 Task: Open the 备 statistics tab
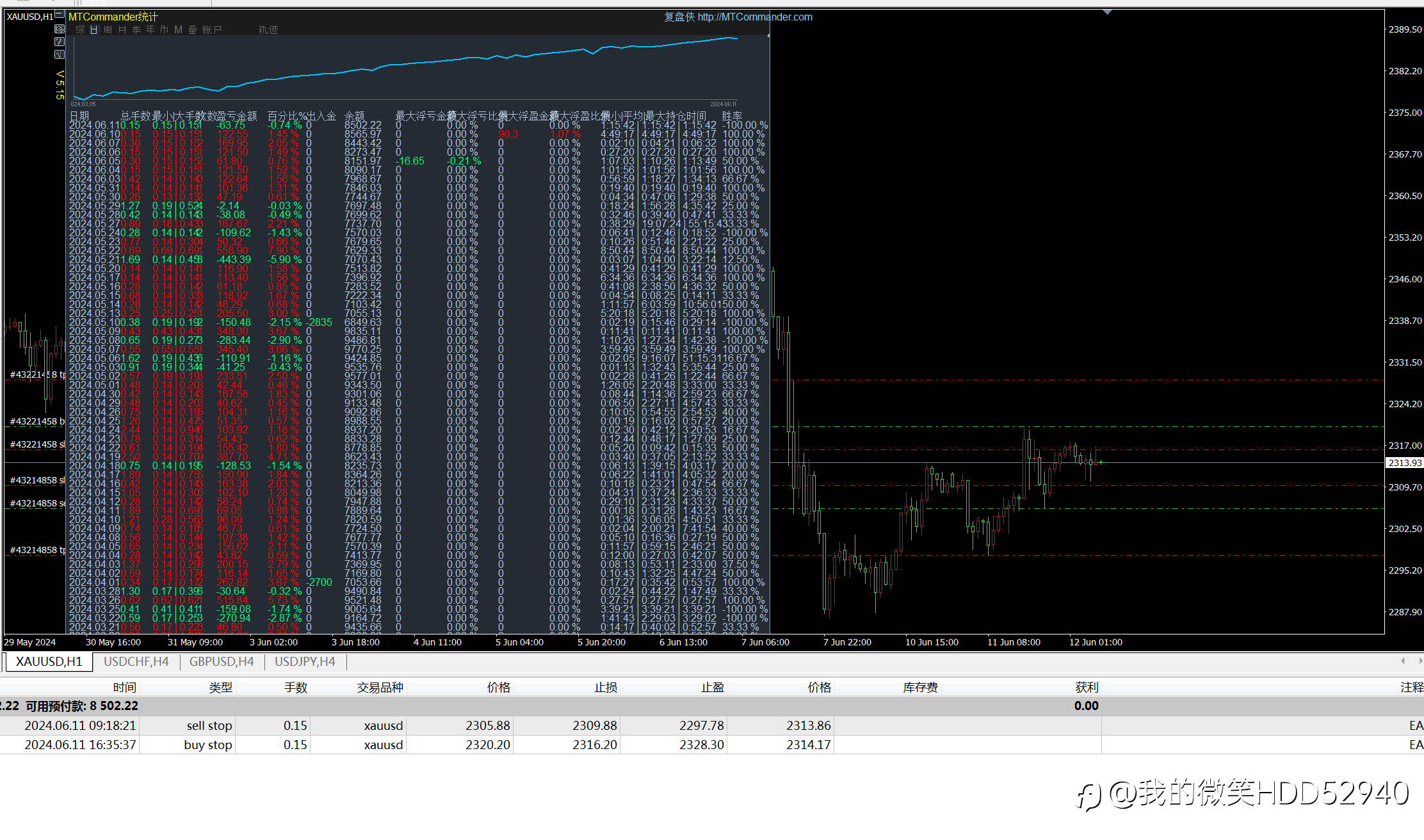coord(193,29)
